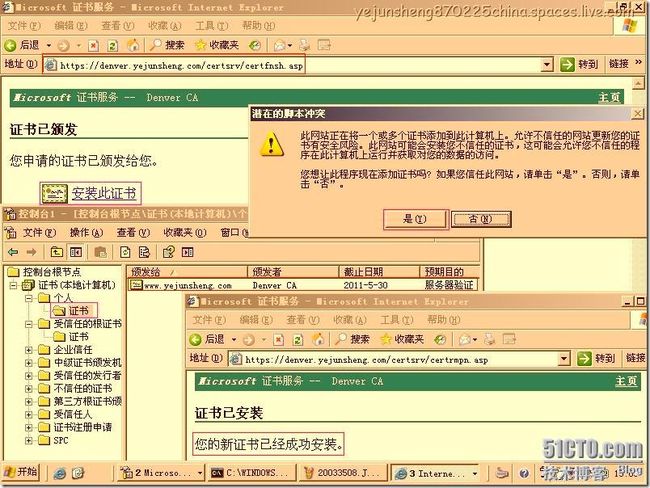The image size is (650, 488).
Task: Go back using the MMC console toolbar arrow
Action: [x=13, y=252]
